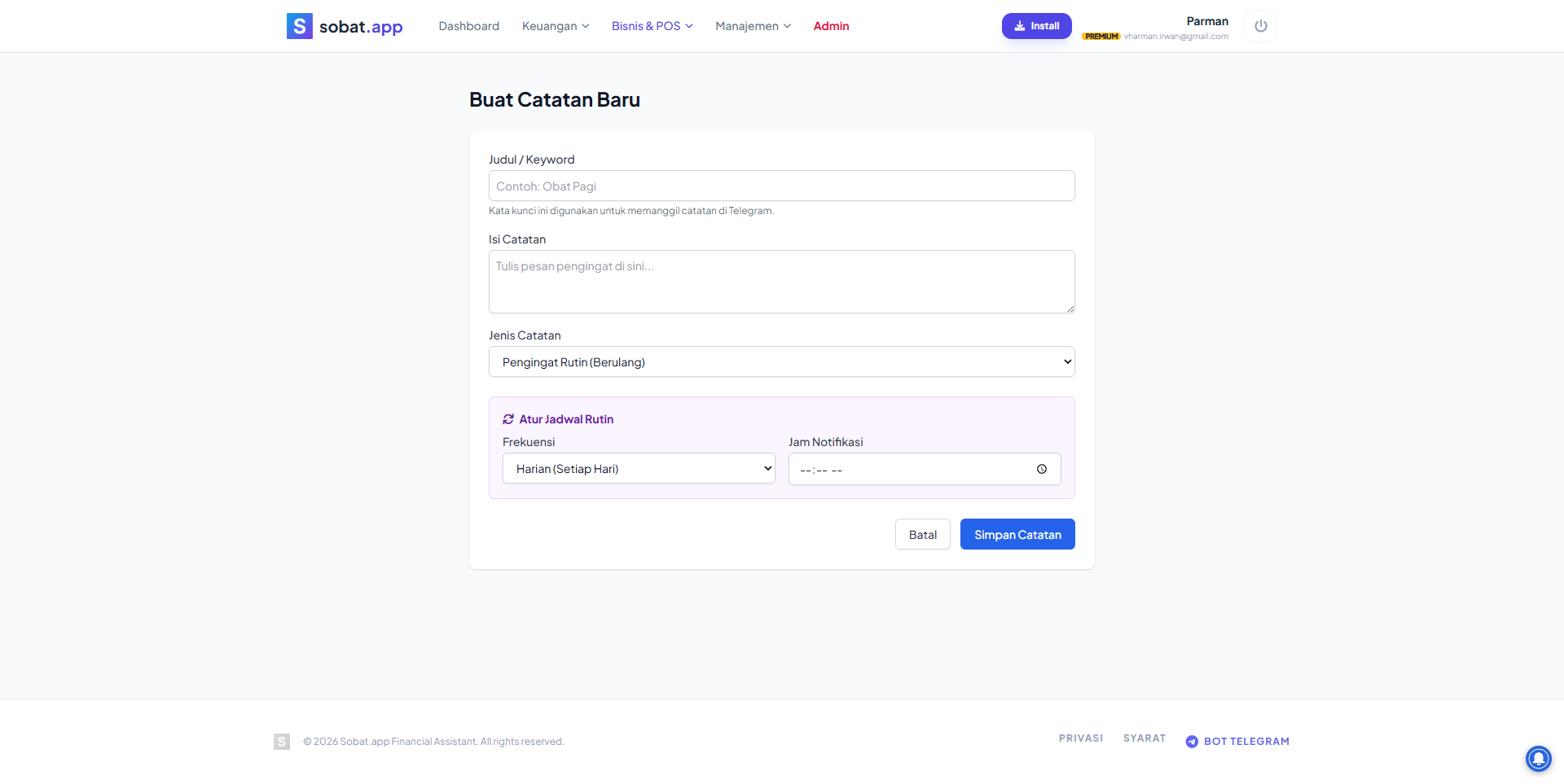This screenshot has height=784, width=1564.
Task: Click the power logout icon
Action: click(1261, 26)
